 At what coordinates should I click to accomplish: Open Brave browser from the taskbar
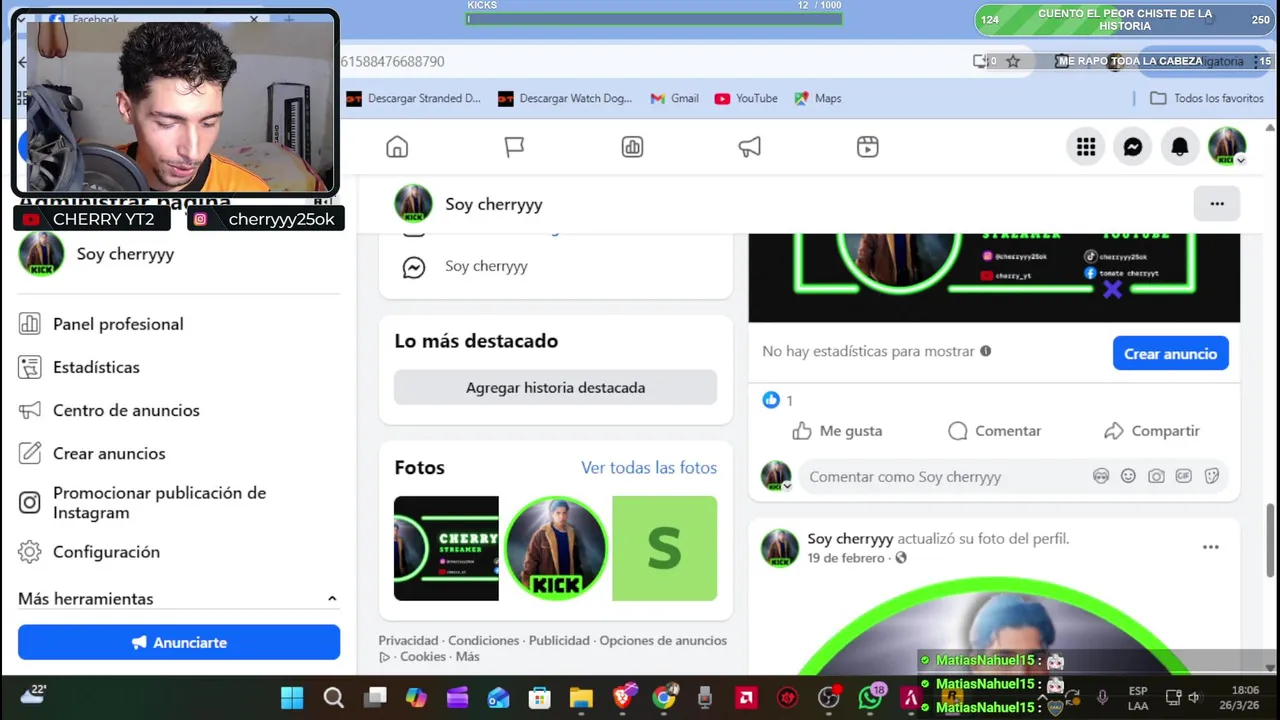pyautogui.click(x=622, y=698)
